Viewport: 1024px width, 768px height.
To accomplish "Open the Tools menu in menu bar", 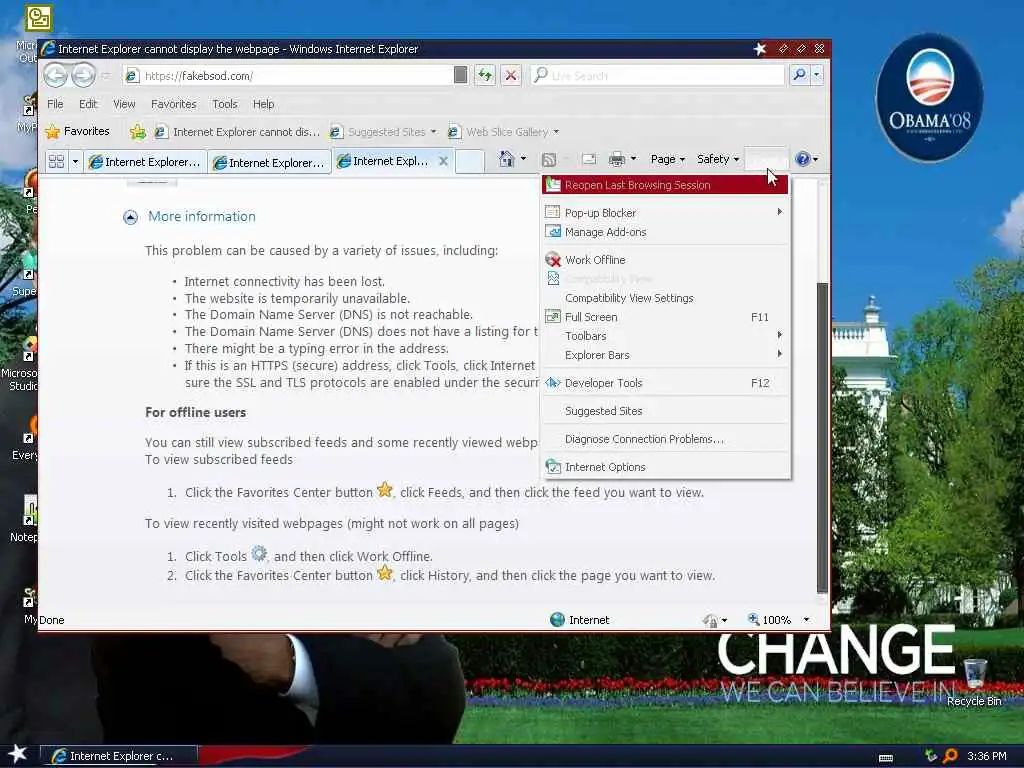I will (225, 104).
